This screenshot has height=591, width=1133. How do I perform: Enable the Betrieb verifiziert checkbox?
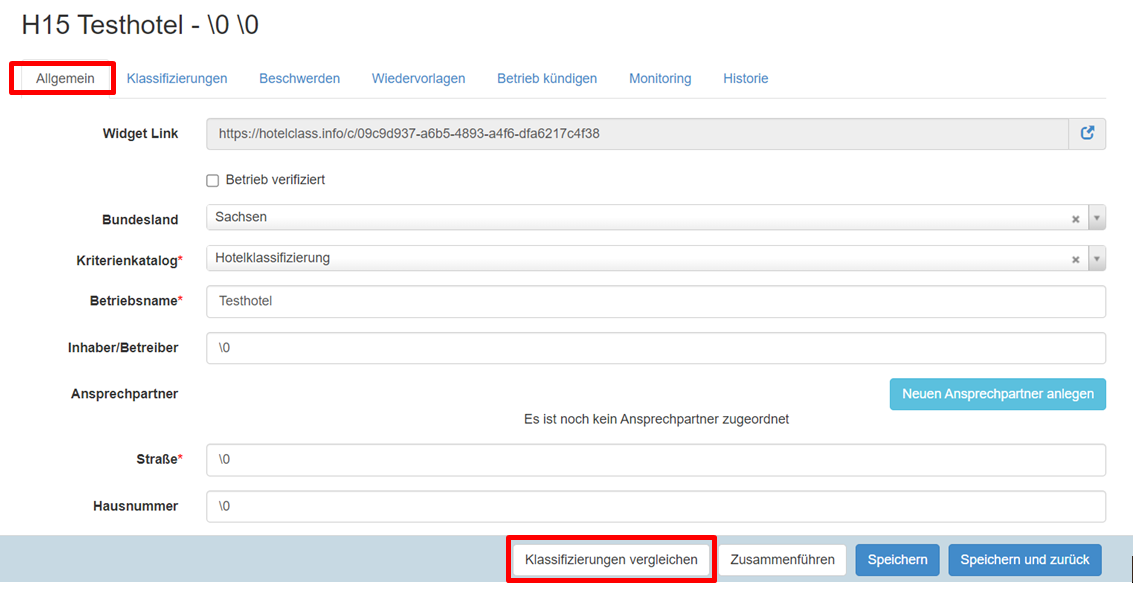pyautogui.click(x=212, y=180)
